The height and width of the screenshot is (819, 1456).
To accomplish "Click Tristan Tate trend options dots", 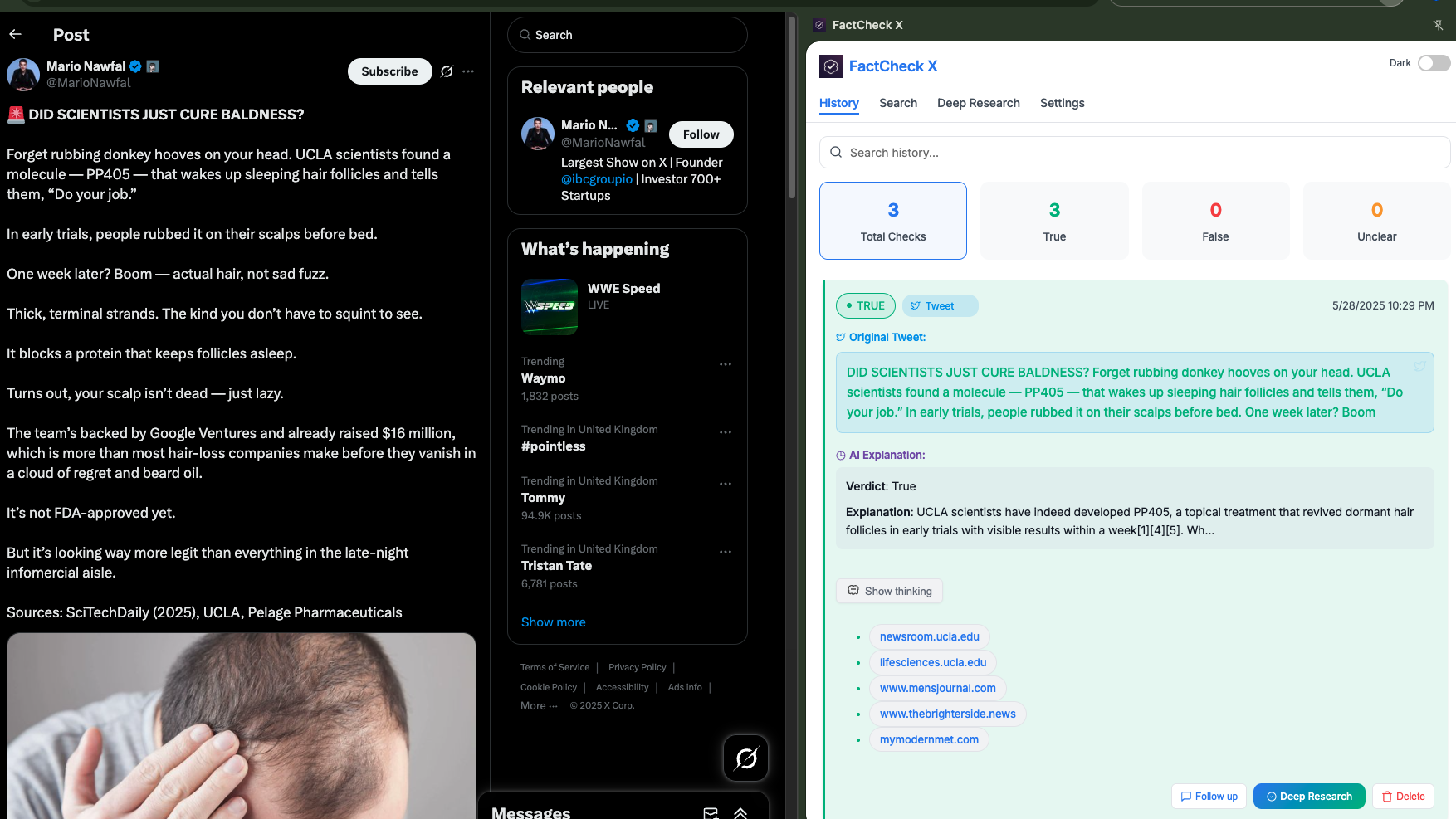I will (726, 552).
